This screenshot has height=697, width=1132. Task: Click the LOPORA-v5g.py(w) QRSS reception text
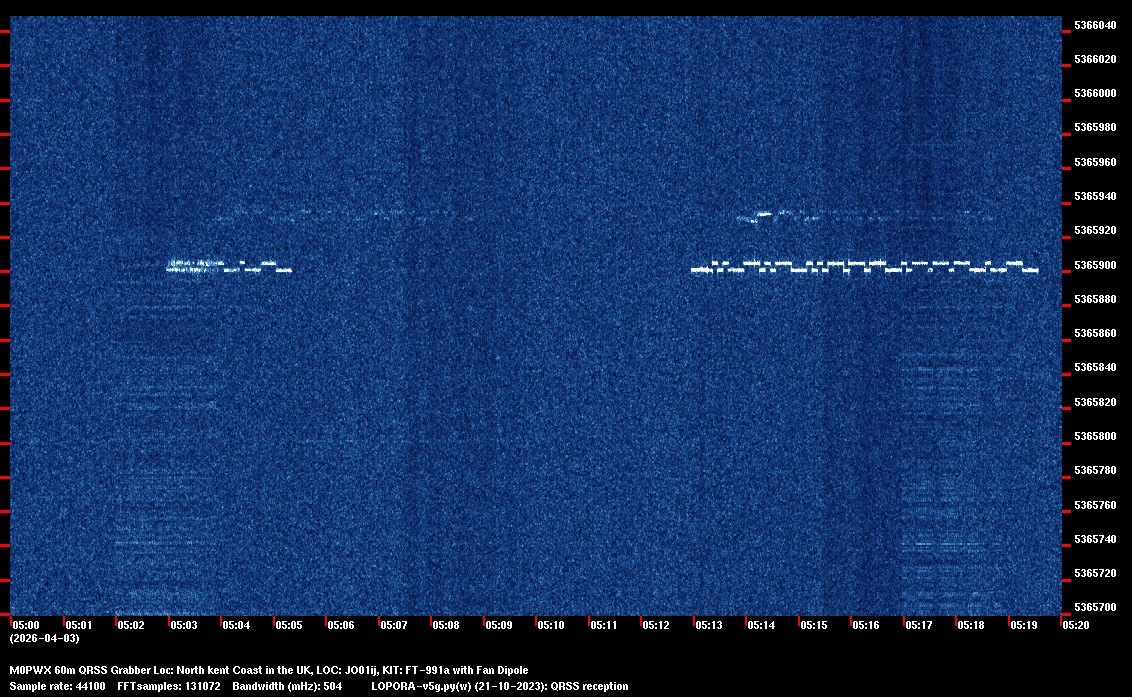coord(500,686)
